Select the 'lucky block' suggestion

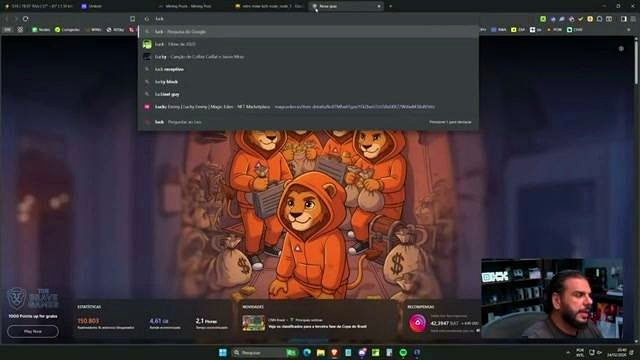[308, 82]
